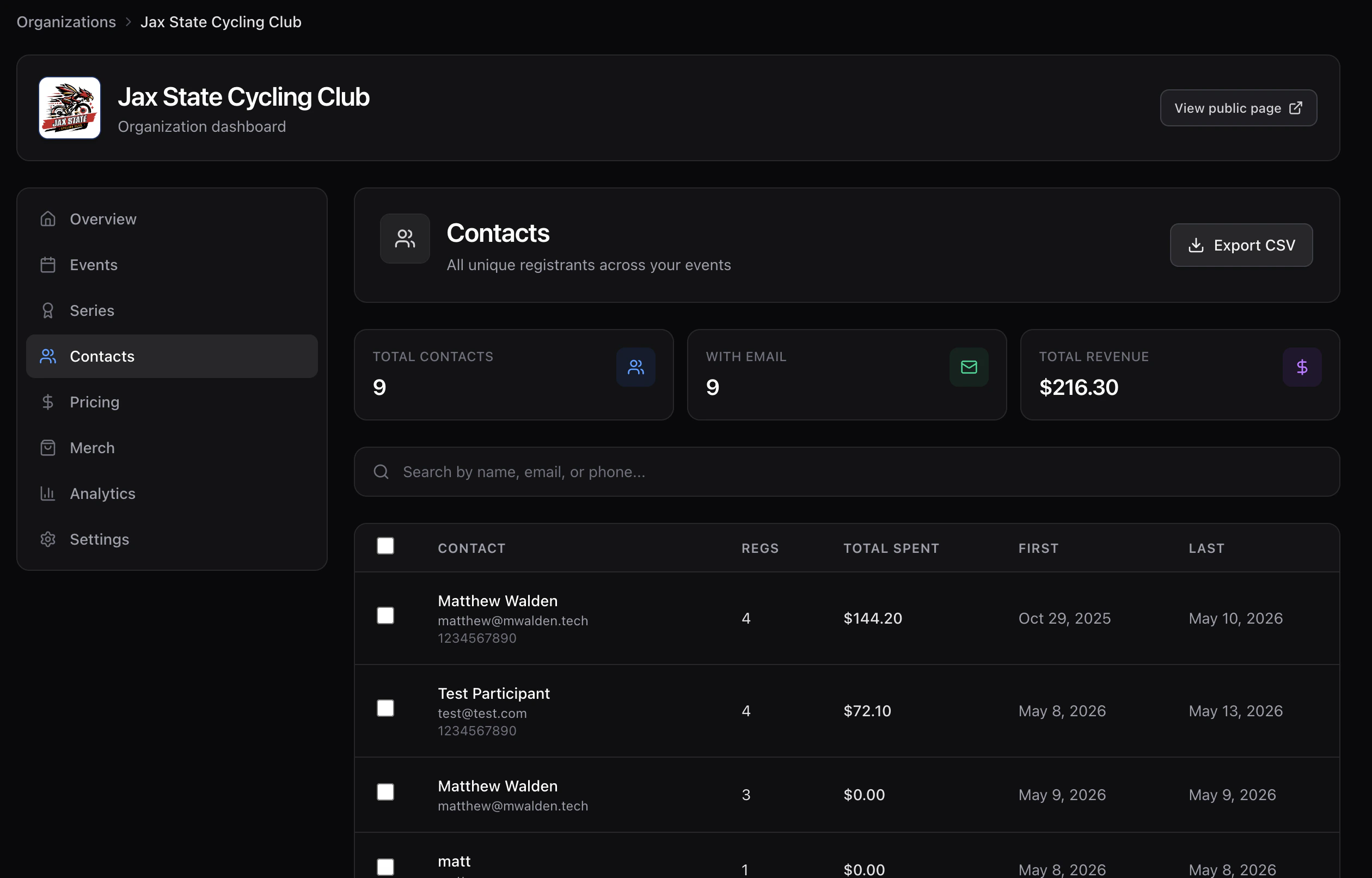1372x878 pixels.
Task: Open View public page
Action: (1238, 108)
